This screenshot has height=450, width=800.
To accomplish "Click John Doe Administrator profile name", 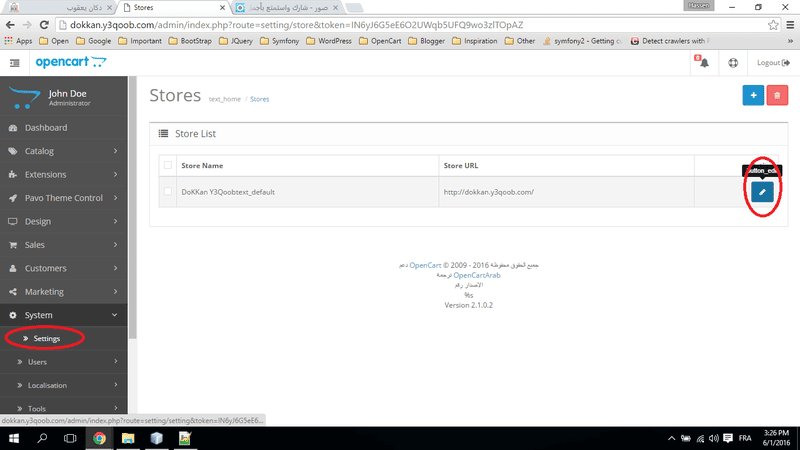I will point(67,97).
